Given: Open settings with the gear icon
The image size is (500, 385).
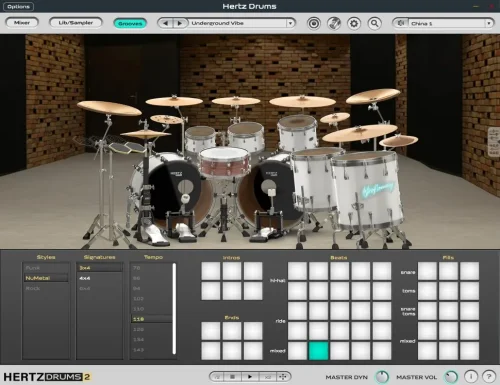Looking at the screenshot, I should coord(354,24).
